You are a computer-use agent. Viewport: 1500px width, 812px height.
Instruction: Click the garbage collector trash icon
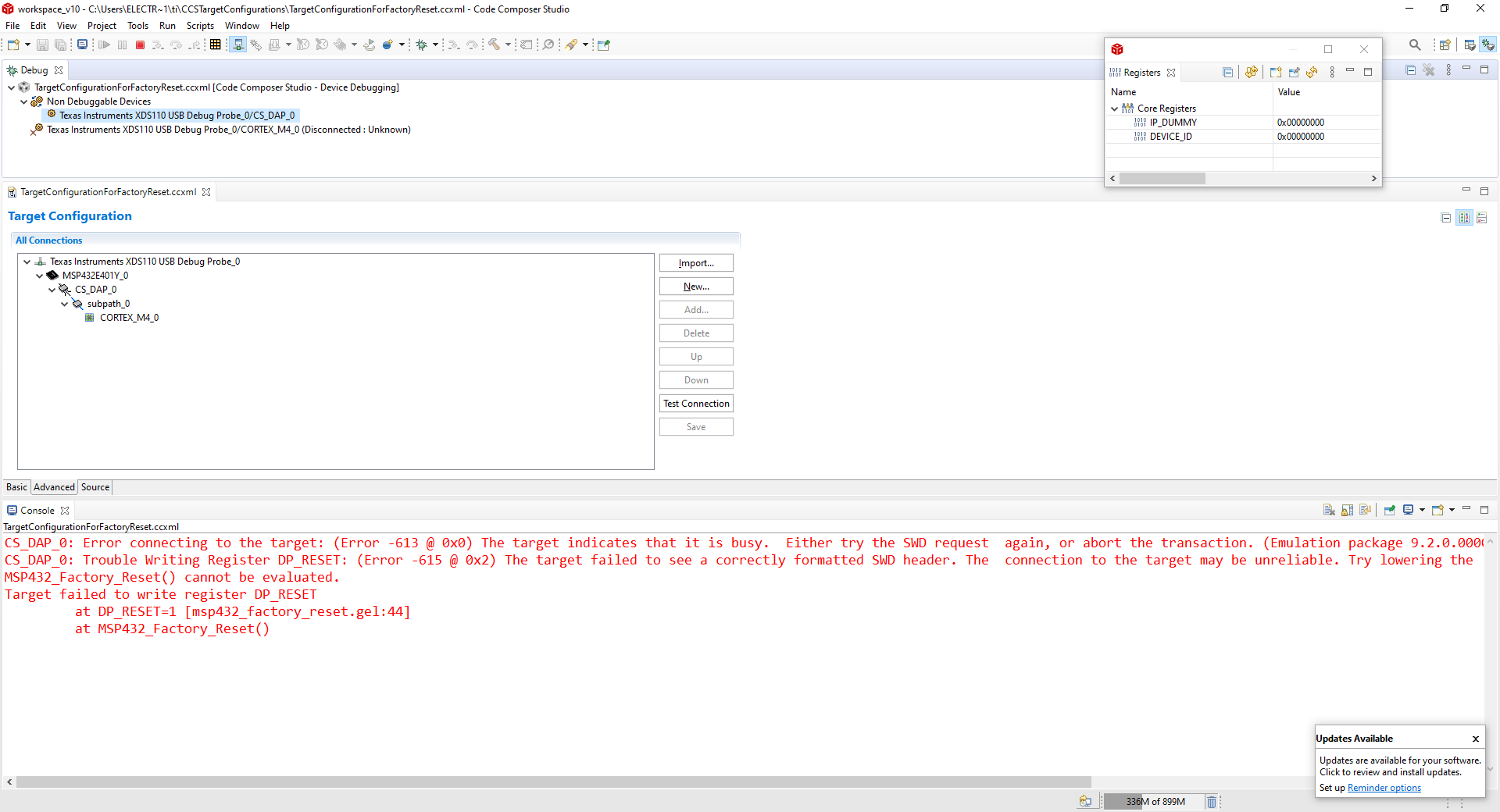point(1212,802)
